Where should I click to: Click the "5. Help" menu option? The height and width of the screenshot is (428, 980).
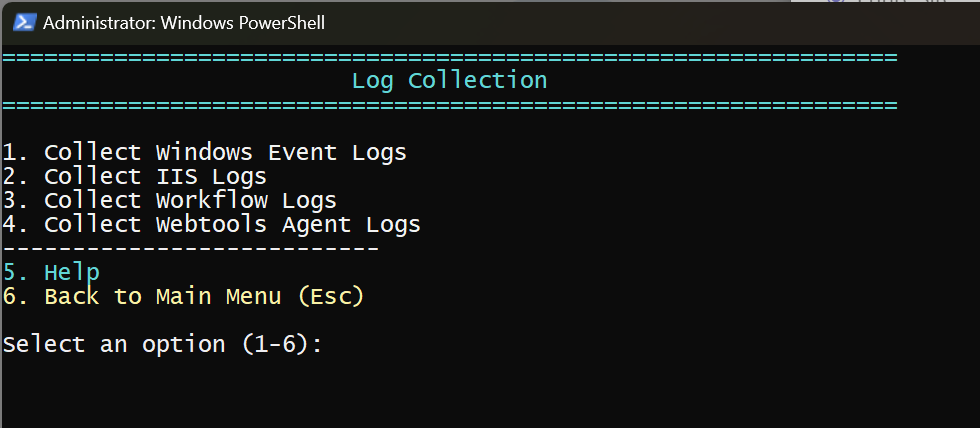[51, 272]
